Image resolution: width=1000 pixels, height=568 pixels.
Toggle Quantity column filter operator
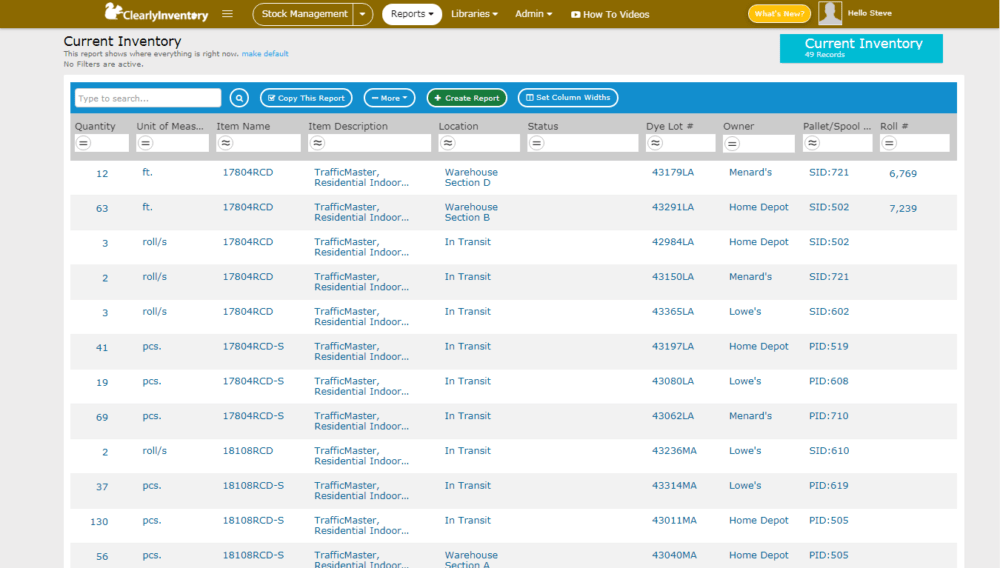84,143
